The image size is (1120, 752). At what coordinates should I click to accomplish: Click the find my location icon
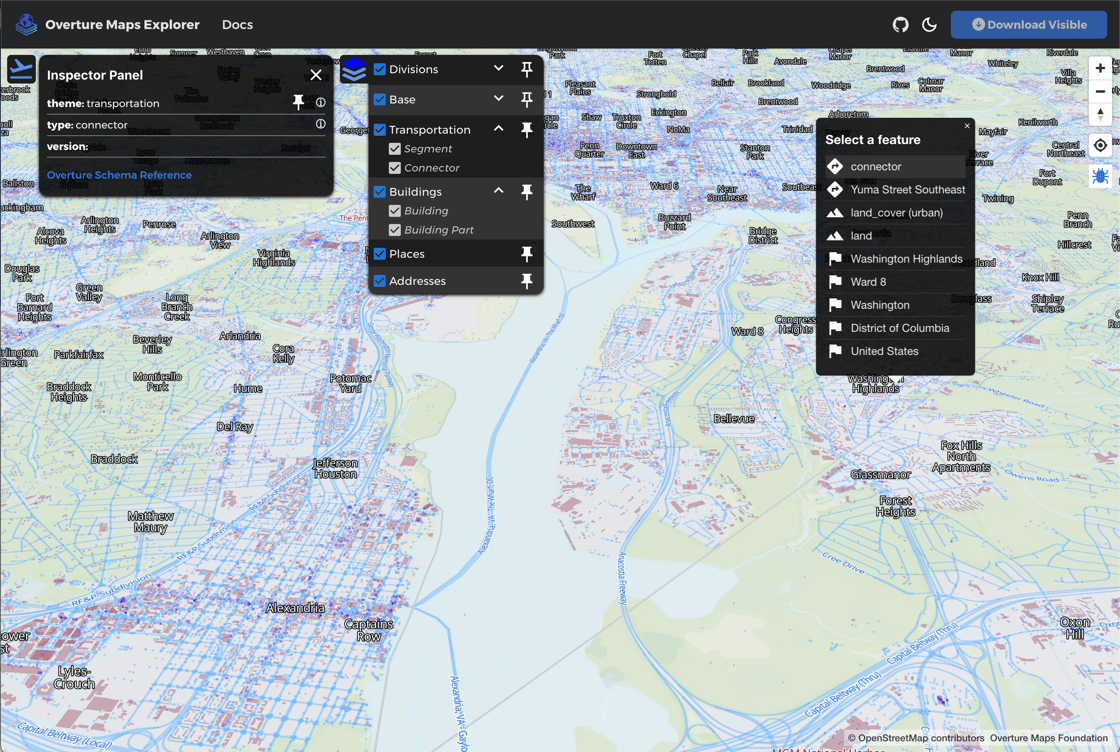tap(1100, 146)
